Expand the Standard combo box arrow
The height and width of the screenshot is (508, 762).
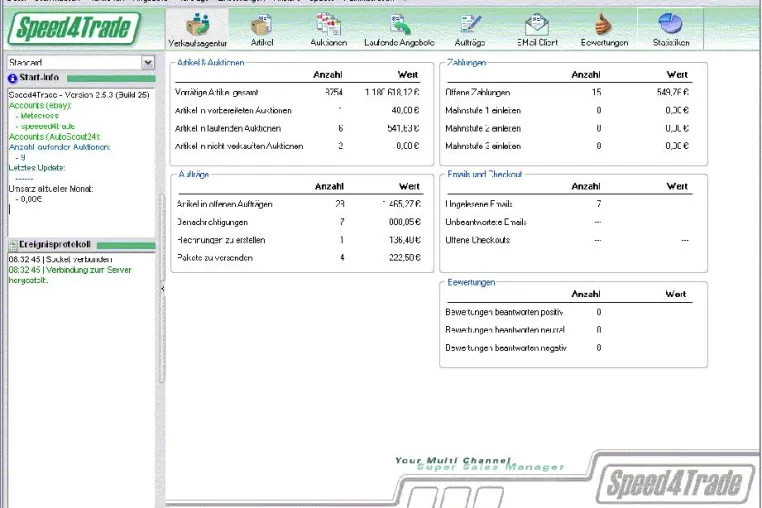[148, 63]
